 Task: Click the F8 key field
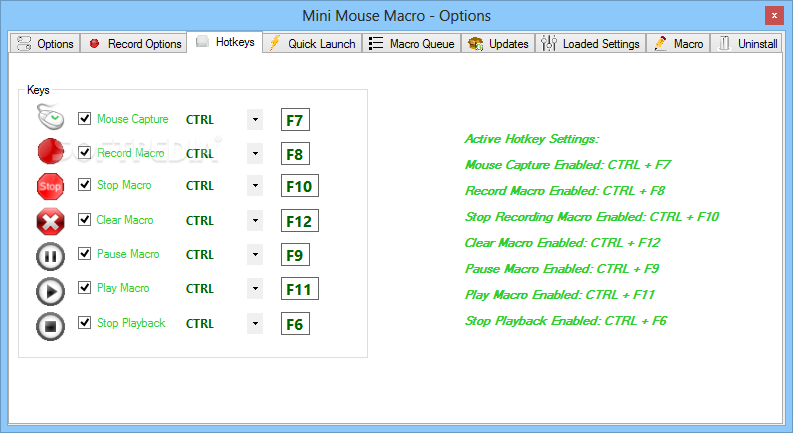coord(295,154)
